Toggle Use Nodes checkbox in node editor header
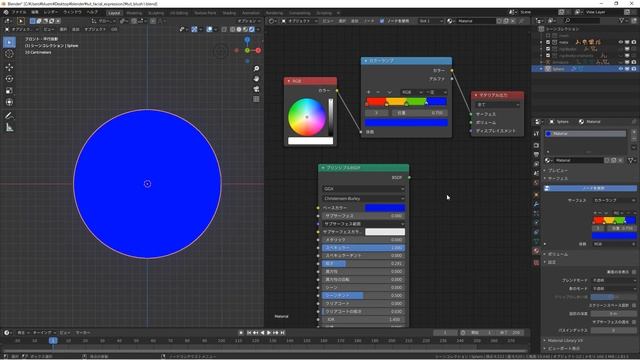This screenshot has height=360, width=640. (x=382, y=21)
